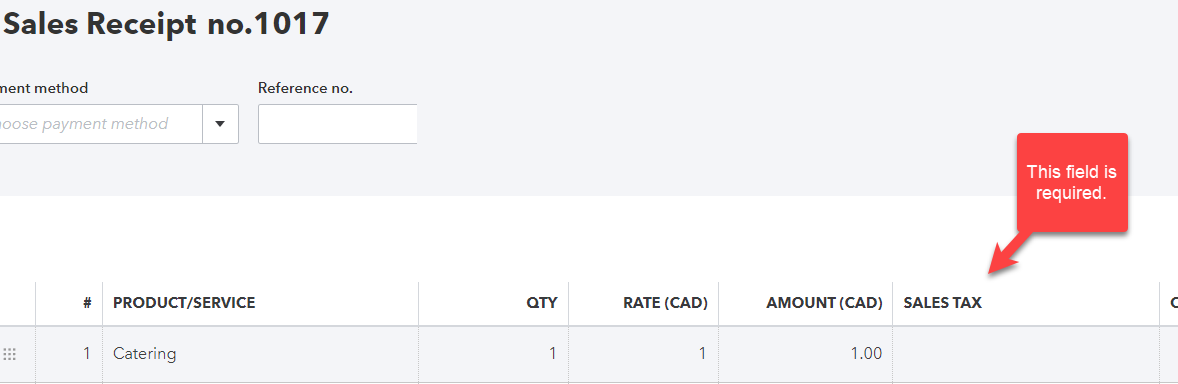Click the red 'This field is required' tooltip
Screen dimensions: 1178x384
point(1071,183)
